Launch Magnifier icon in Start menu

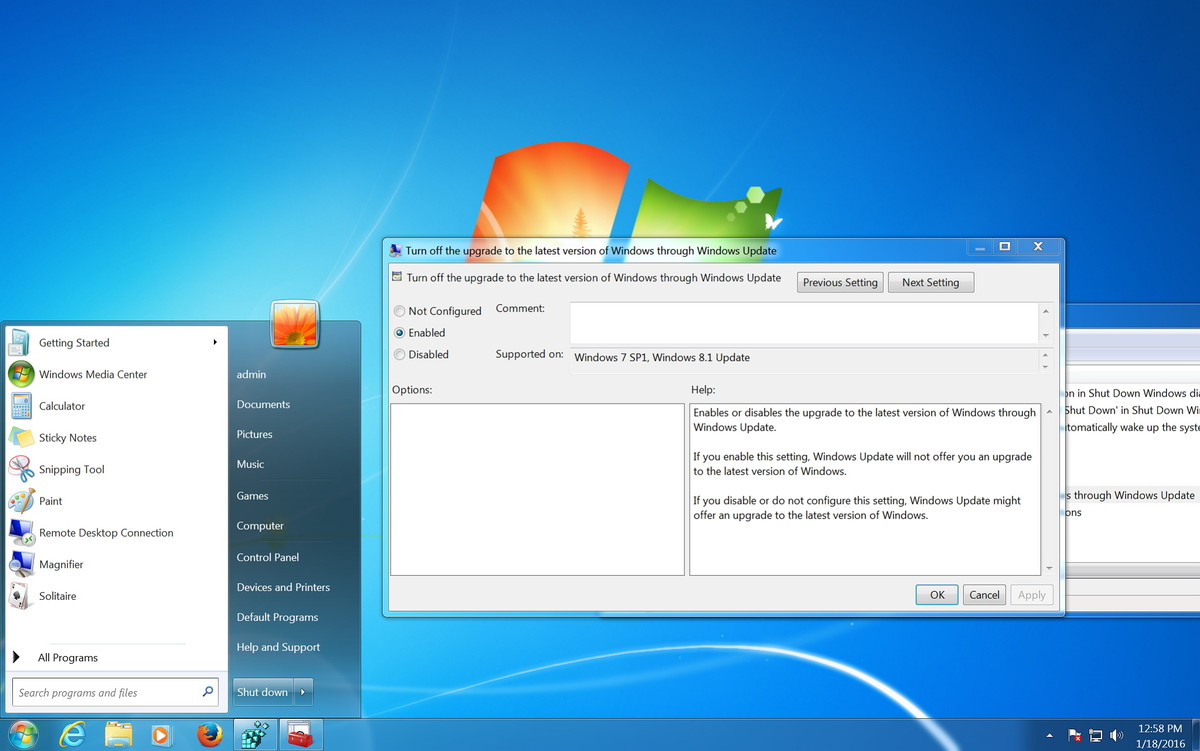tap(21, 564)
